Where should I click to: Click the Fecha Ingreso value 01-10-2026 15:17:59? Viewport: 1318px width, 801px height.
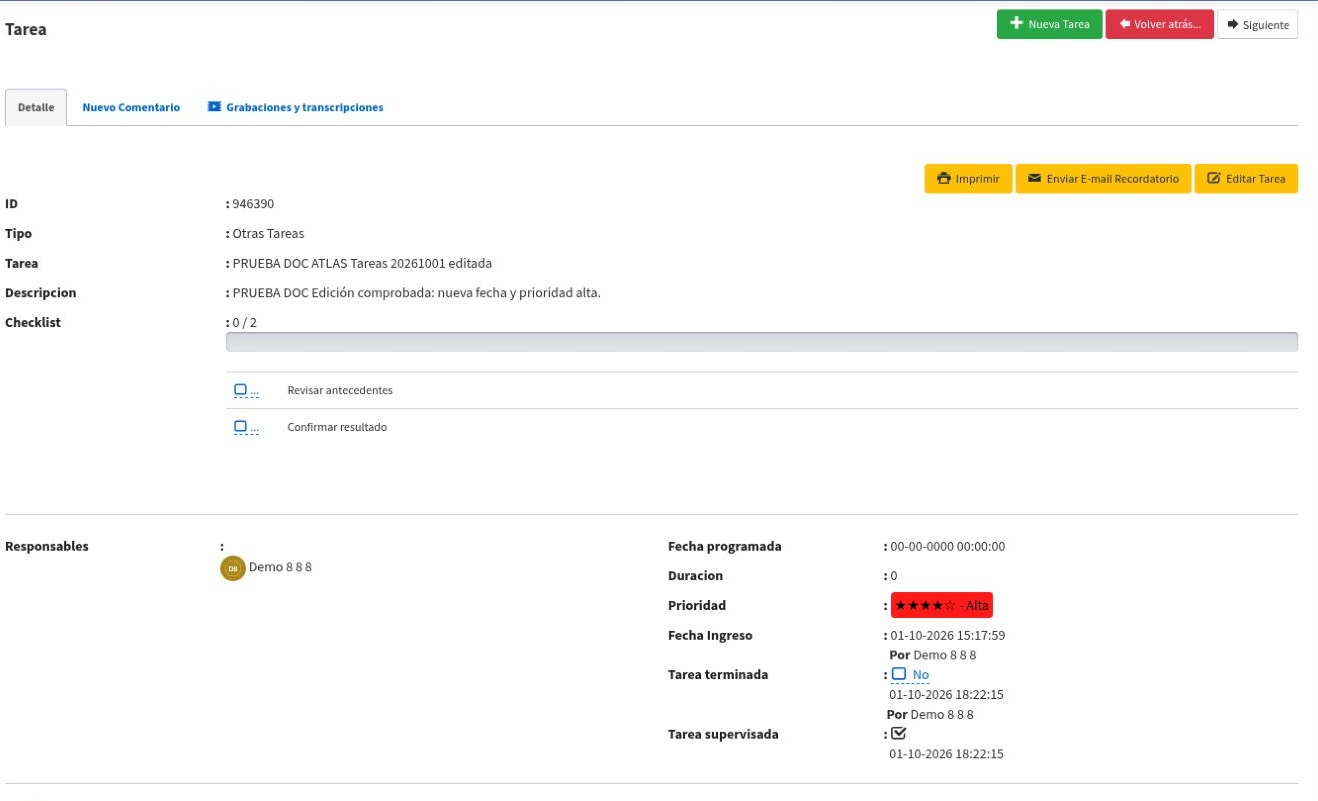(948, 636)
